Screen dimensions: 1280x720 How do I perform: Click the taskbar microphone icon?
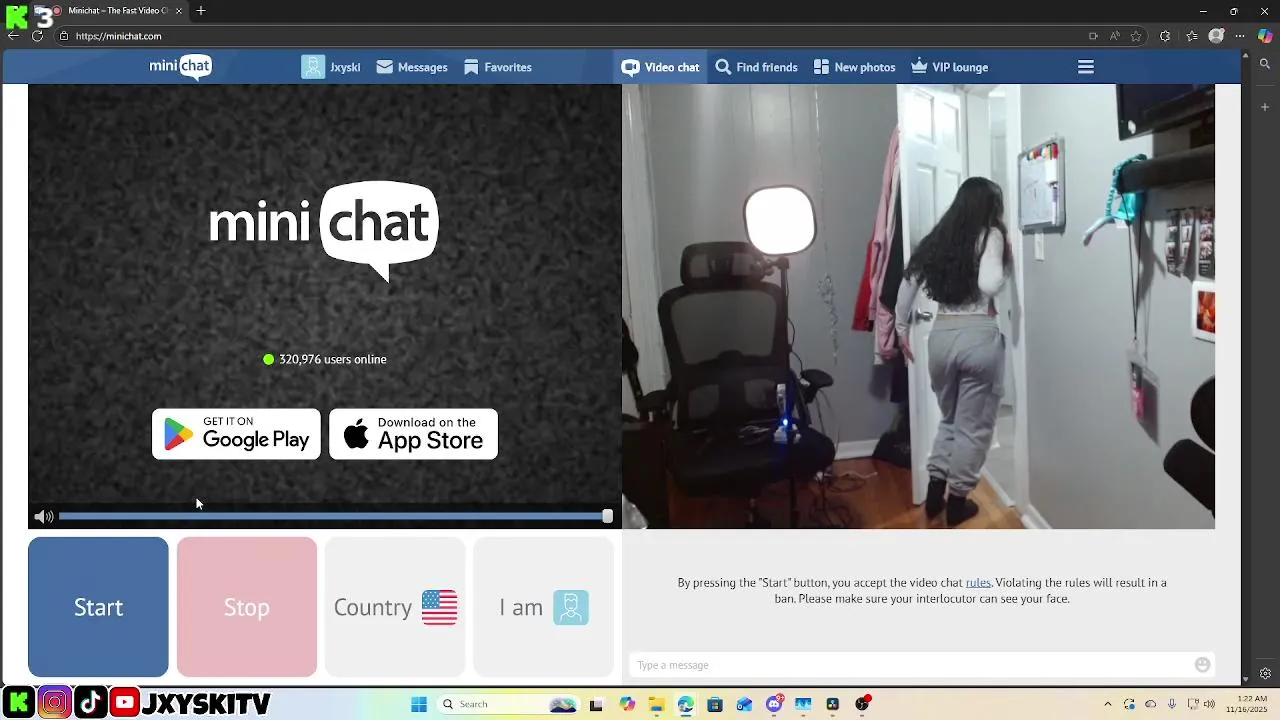1172,704
